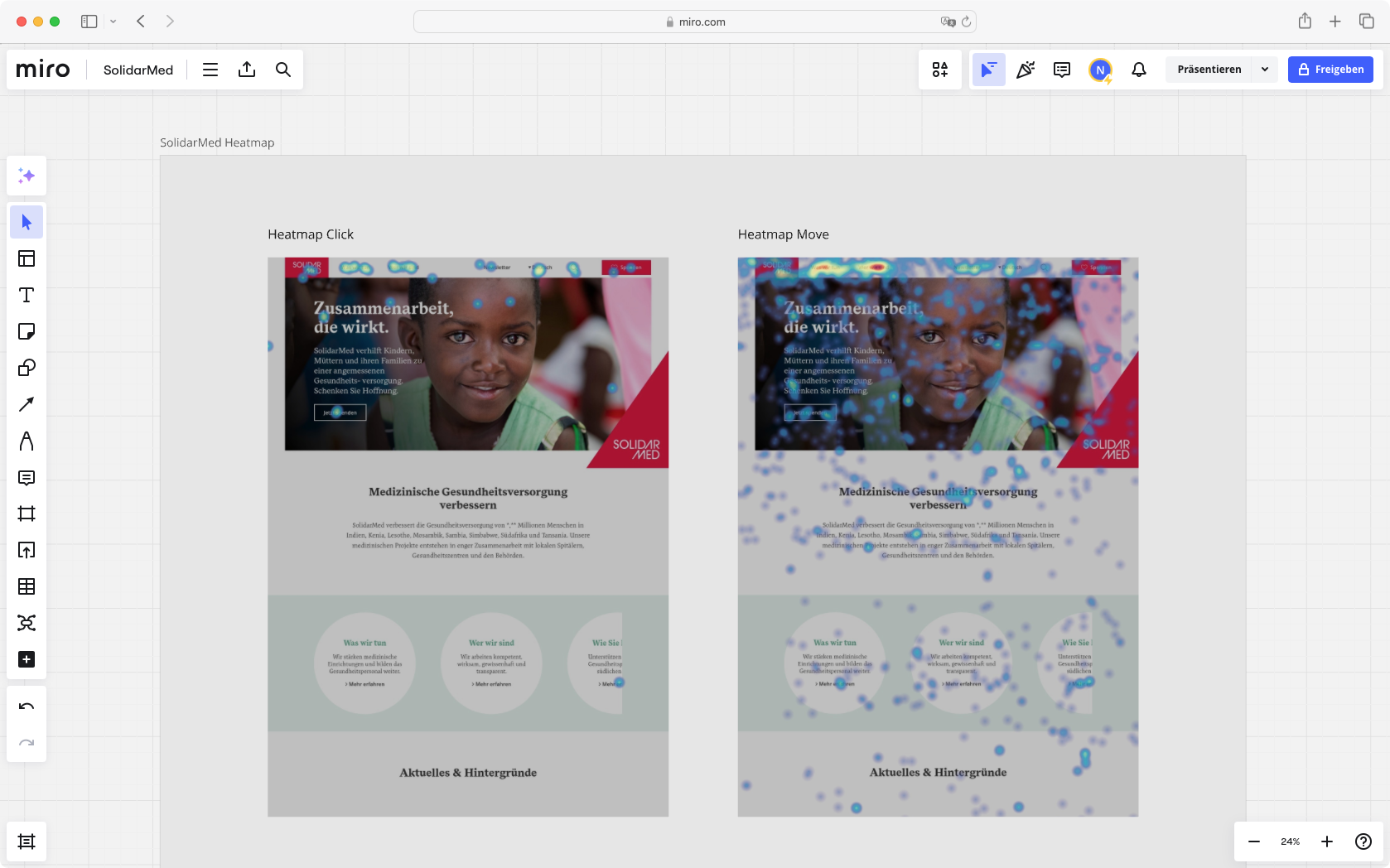The height and width of the screenshot is (868, 1390).
Task: Toggle the Safari sidebar
Action: [89, 22]
